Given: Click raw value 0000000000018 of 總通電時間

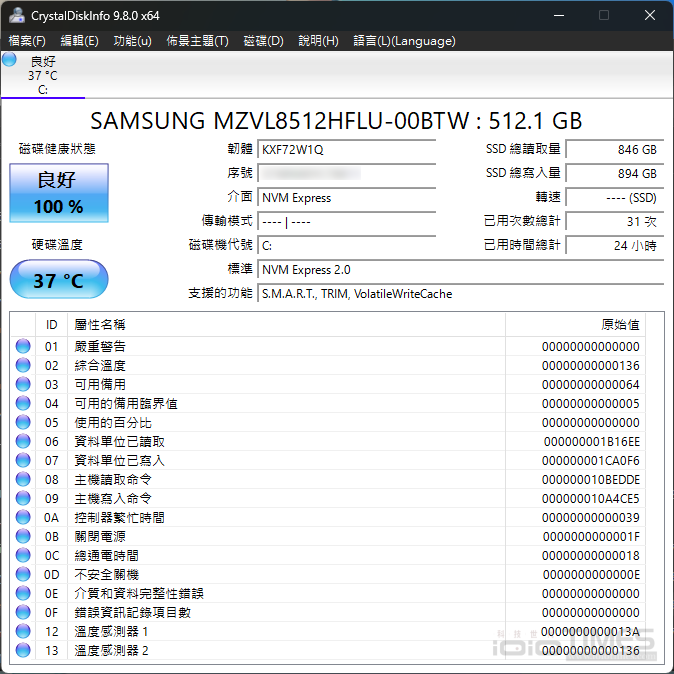Looking at the screenshot, I should [590, 555].
